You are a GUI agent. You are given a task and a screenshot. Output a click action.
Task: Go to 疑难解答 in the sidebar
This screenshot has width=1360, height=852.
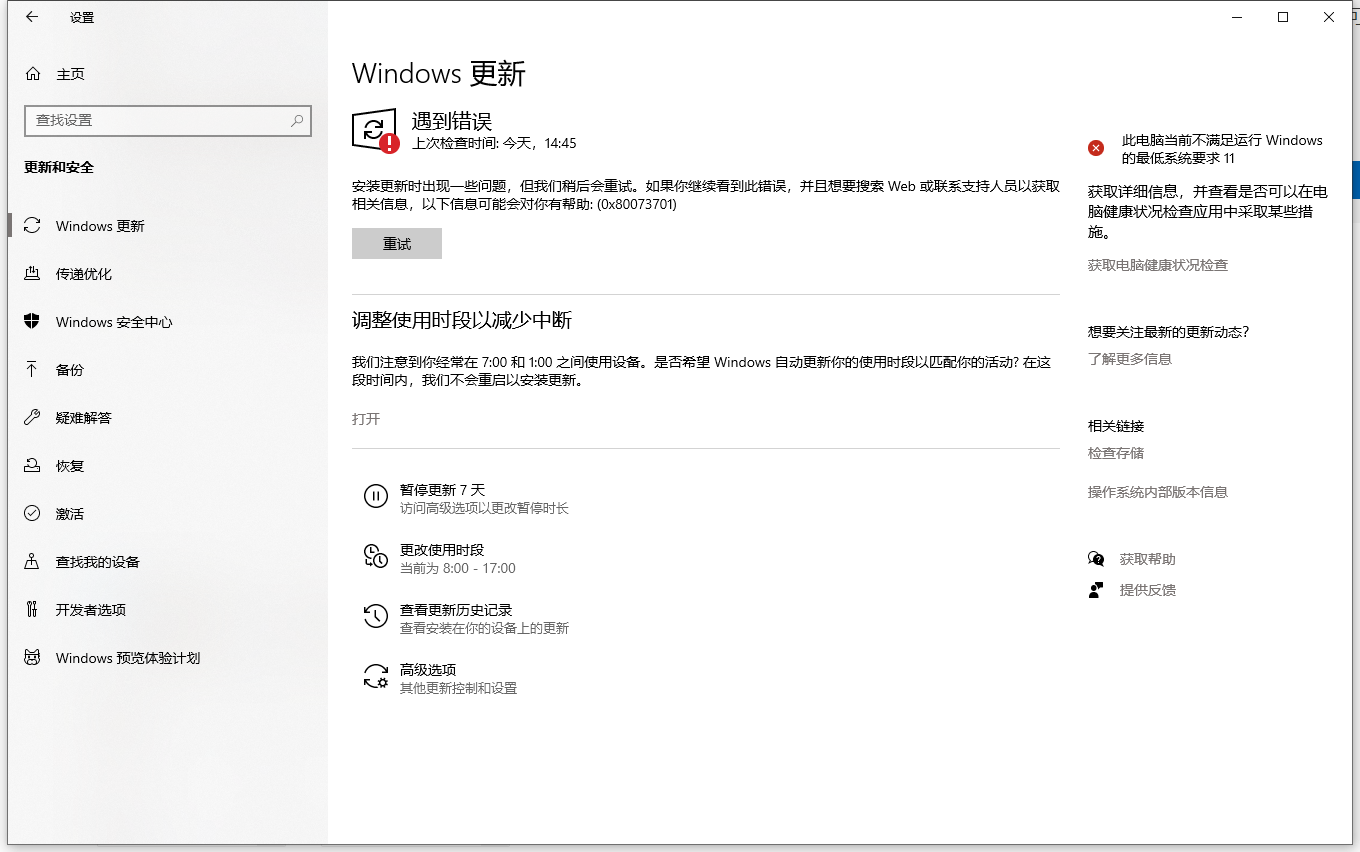(83, 418)
